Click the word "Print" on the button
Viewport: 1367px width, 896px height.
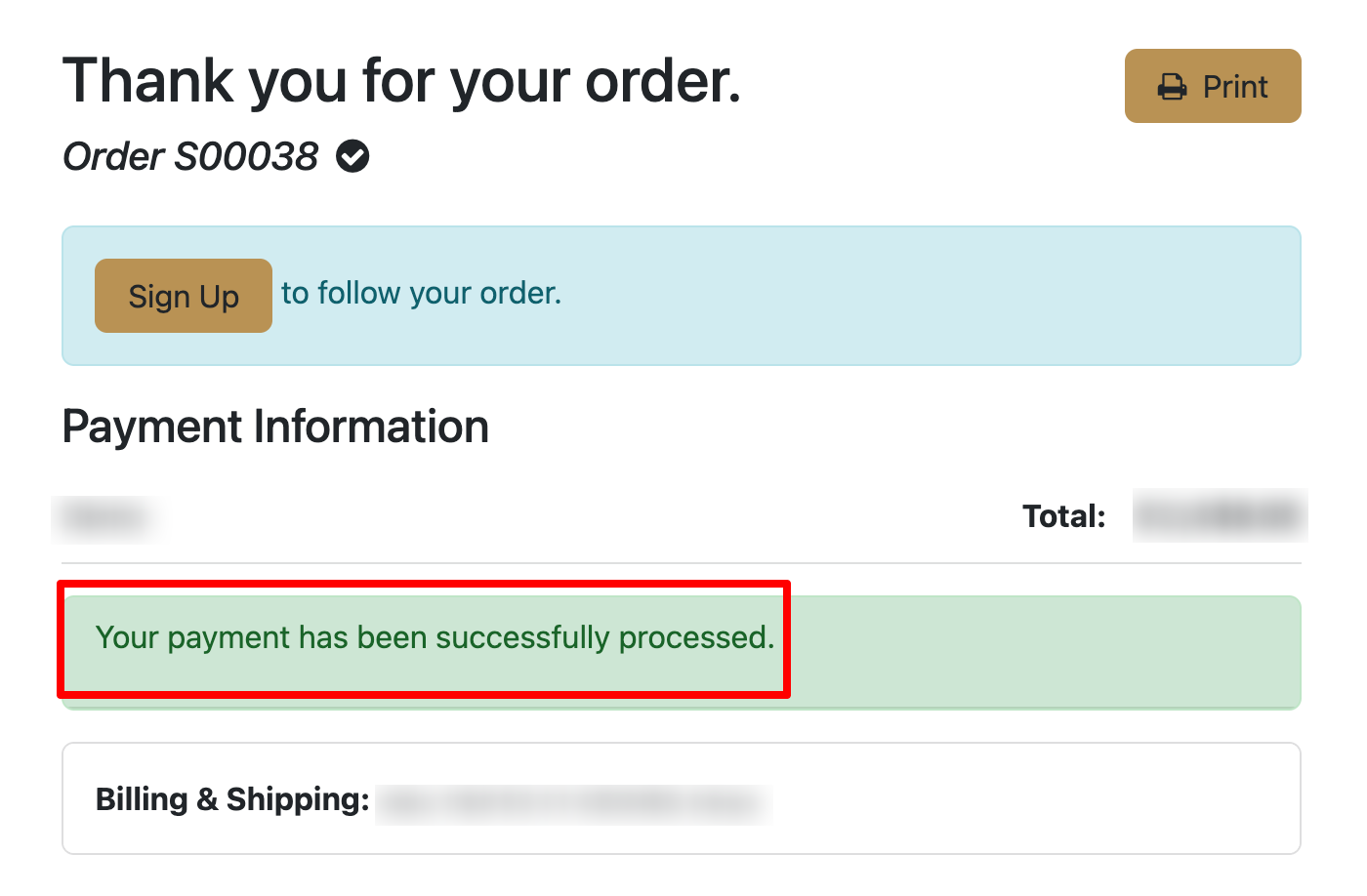click(x=1235, y=87)
